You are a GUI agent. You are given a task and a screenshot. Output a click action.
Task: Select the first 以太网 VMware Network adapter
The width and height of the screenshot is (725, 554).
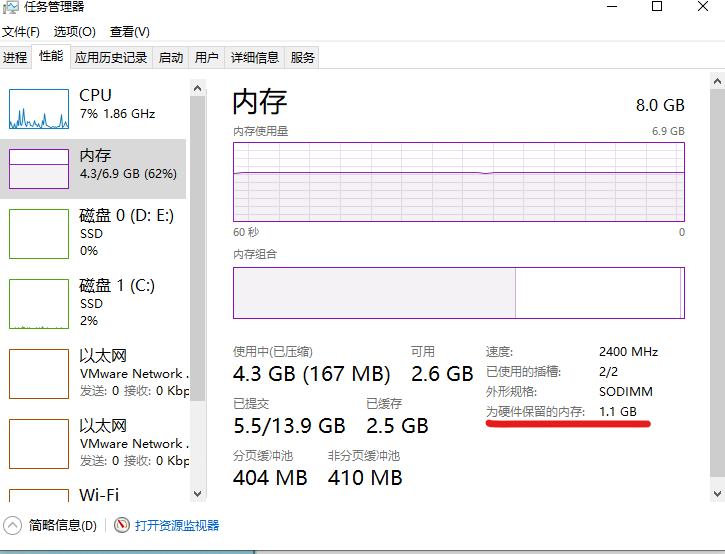click(x=93, y=373)
